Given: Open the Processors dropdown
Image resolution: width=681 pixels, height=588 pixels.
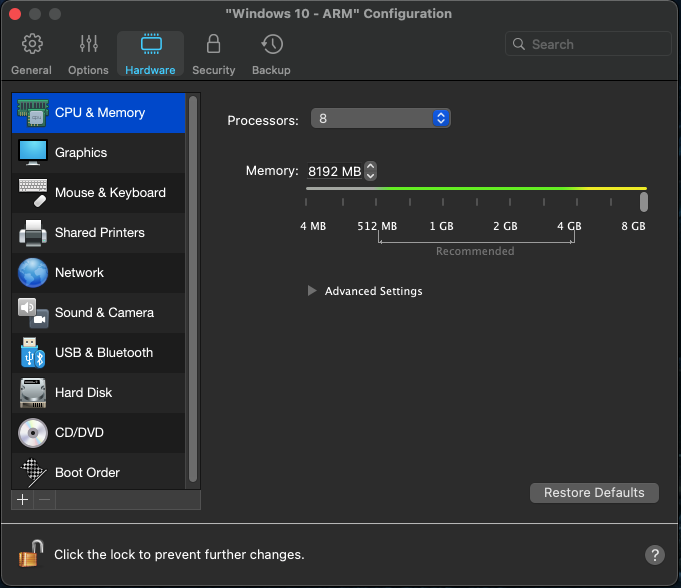Looking at the screenshot, I should click(x=380, y=118).
